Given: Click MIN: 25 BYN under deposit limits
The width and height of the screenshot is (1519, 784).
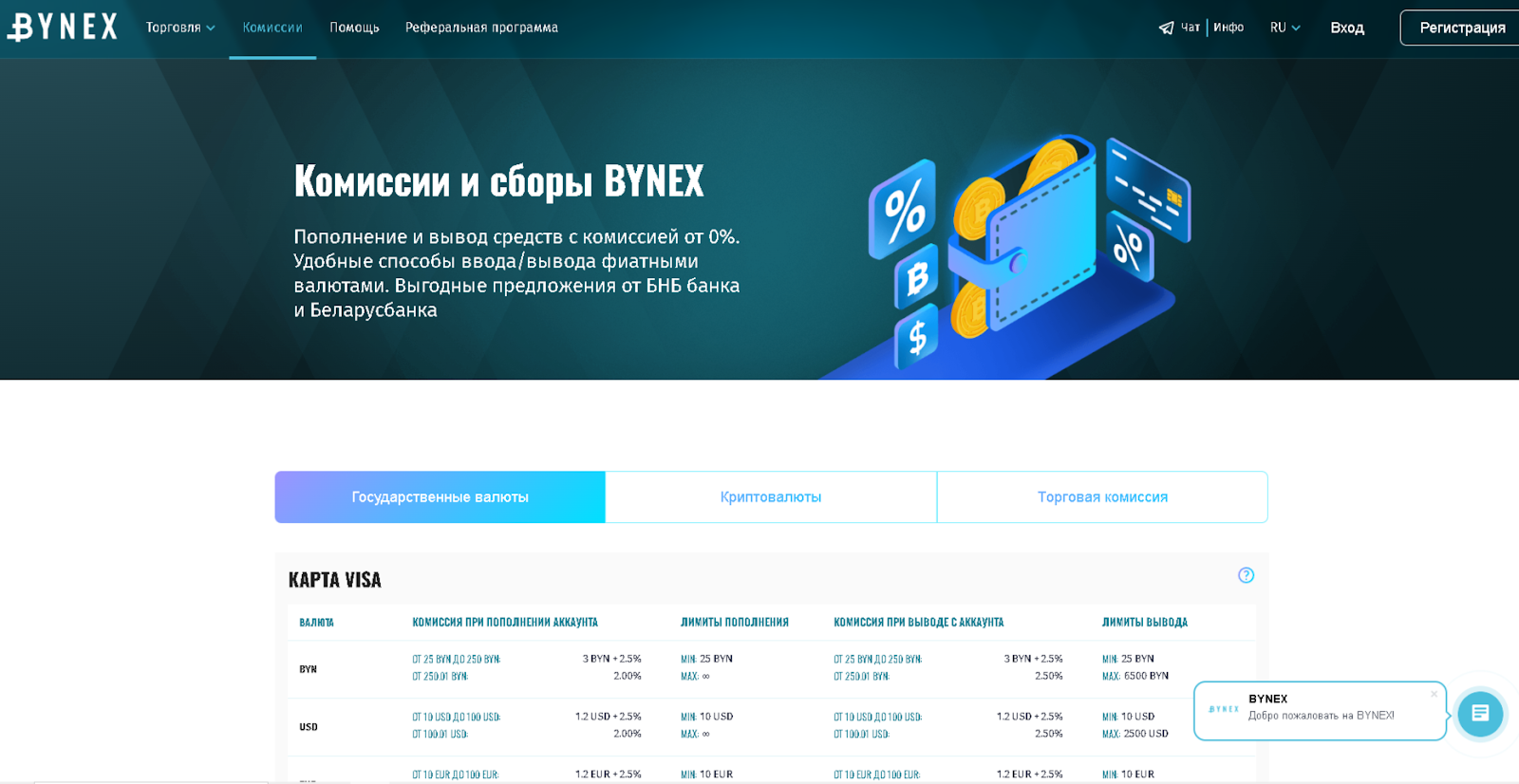Looking at the screenshot, I should pyautogui.click(x=706, y=659).
